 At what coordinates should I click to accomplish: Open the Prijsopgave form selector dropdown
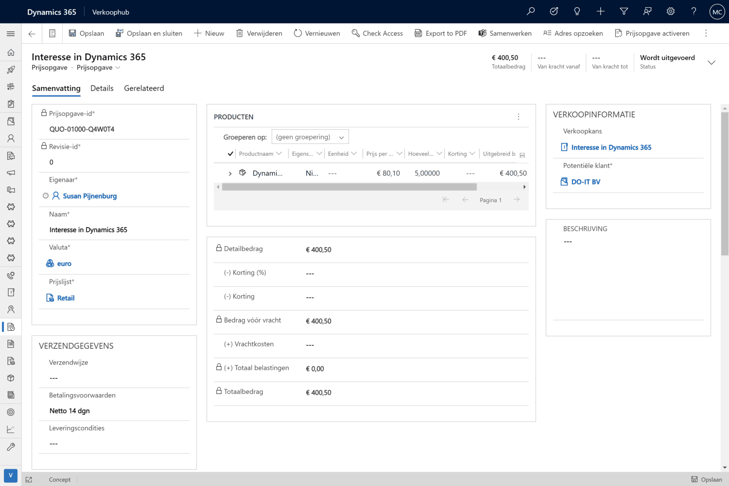pyautogui.click(x=99, y=67)
